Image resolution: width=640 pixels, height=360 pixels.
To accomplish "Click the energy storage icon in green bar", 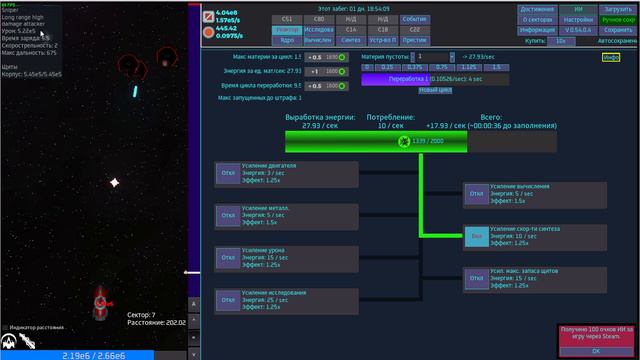I will coord(404,141).
